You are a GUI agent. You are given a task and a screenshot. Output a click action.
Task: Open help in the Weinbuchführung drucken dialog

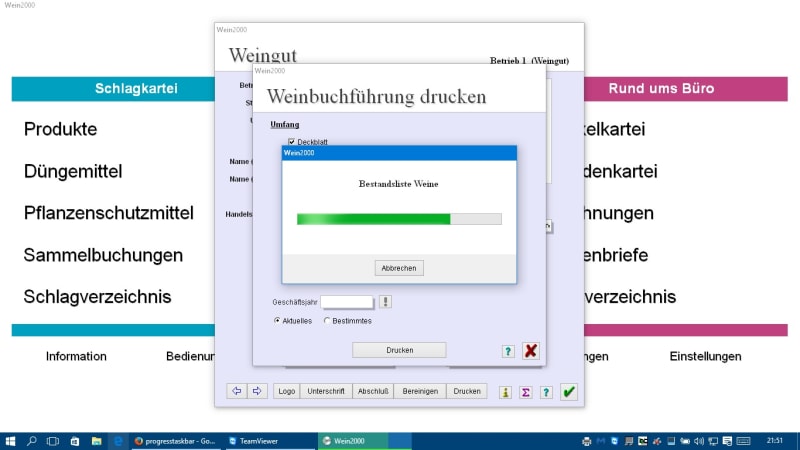pyautogui.click(x=508, y=351)
